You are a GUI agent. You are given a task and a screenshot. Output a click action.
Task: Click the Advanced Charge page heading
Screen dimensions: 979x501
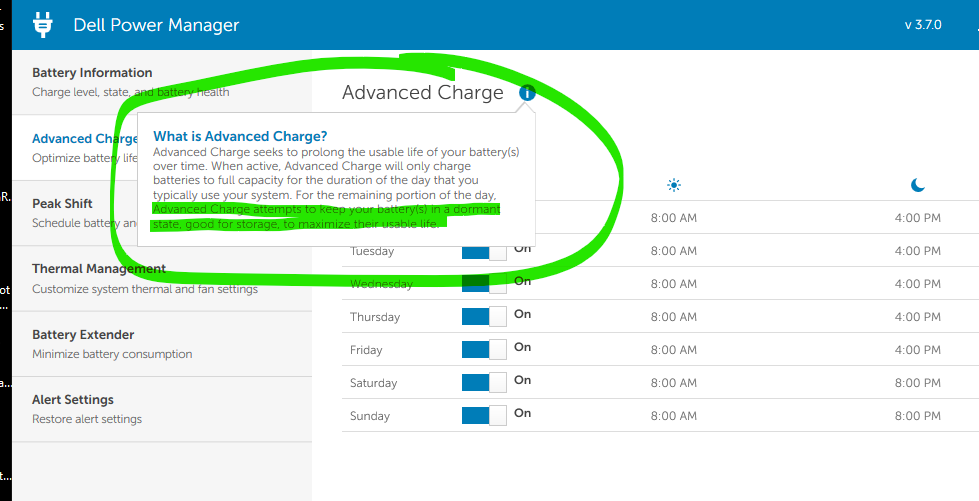(423, 92)
